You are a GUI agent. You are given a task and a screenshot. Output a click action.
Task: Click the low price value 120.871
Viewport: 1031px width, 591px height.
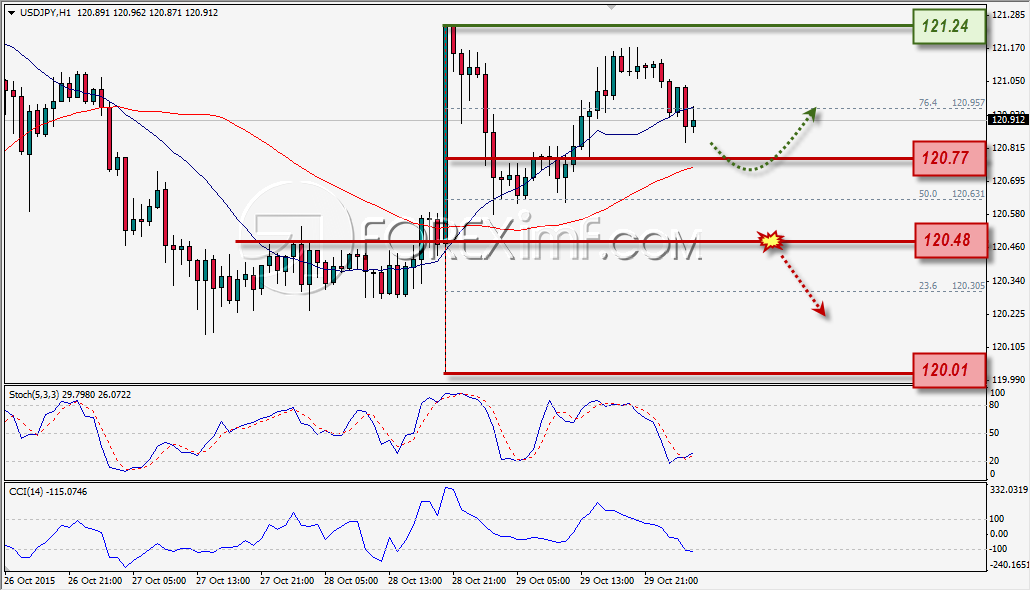(x=165, y=12)
